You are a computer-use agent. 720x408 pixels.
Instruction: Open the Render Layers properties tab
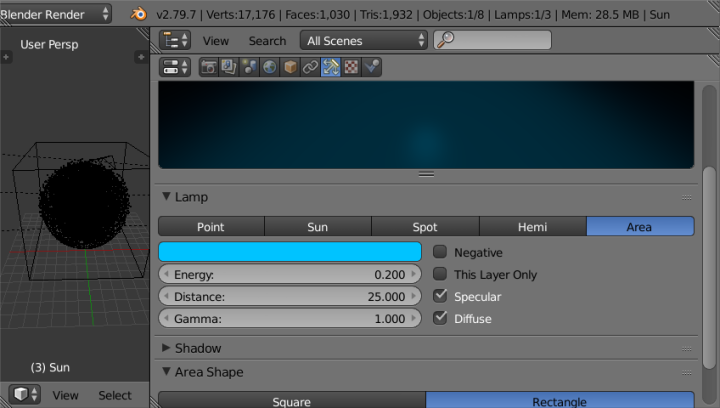click(228, 67)
